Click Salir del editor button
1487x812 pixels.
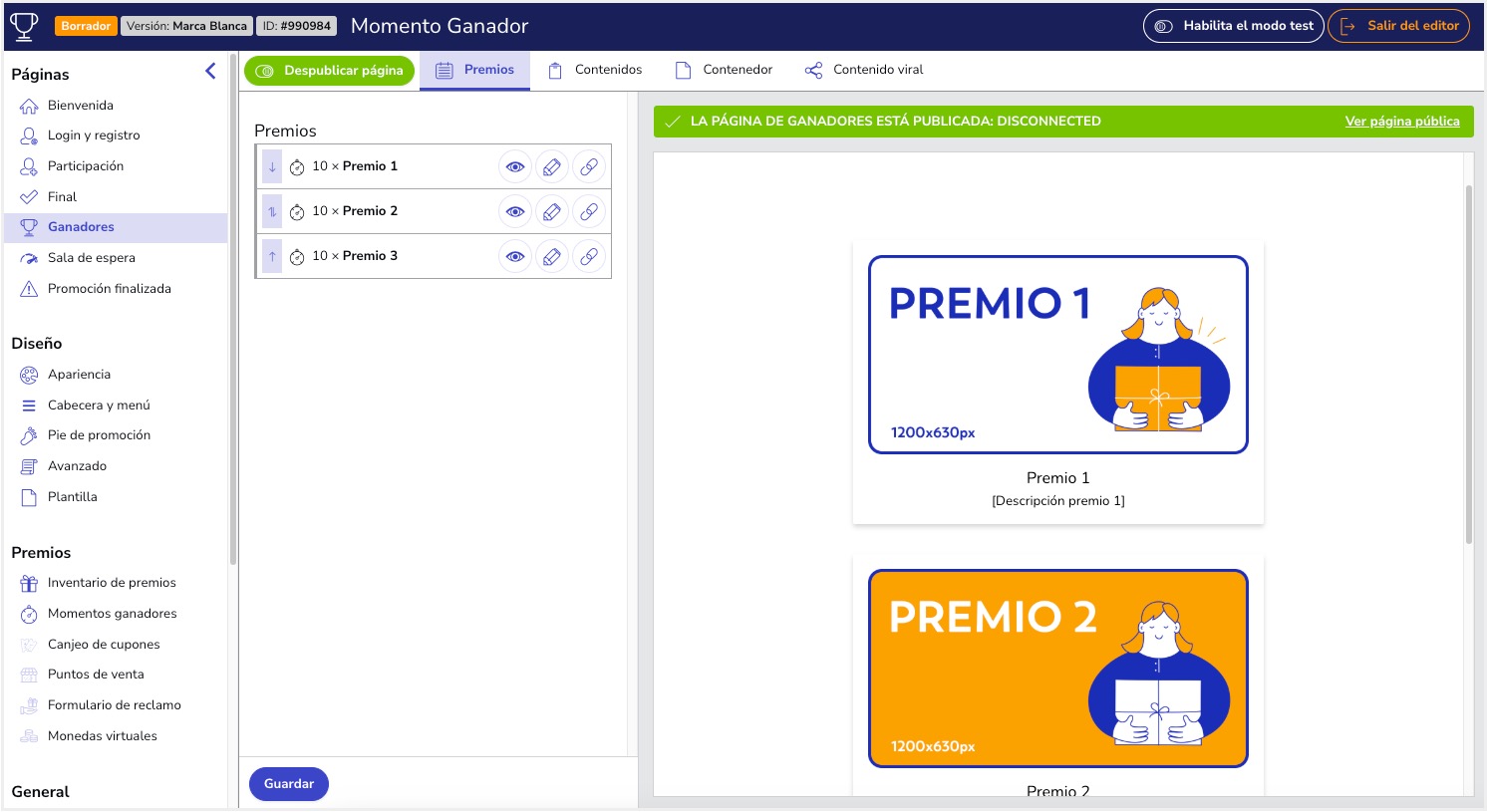[1399, 26]
